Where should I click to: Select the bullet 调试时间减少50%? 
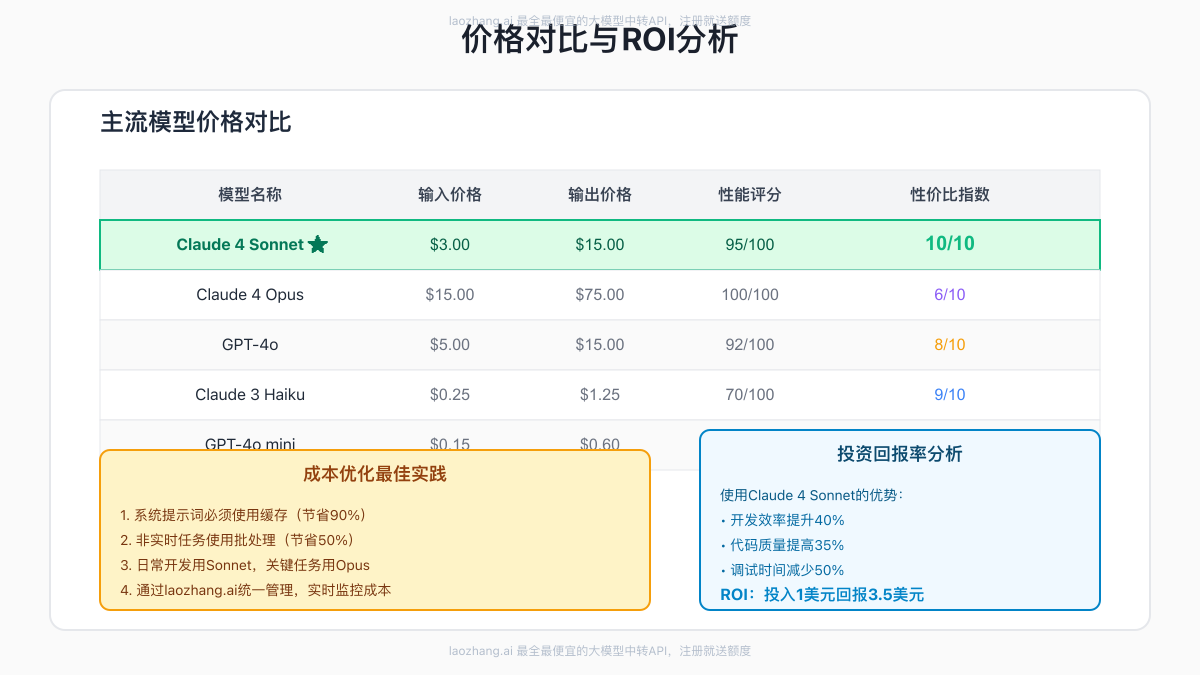coord(782,570)
